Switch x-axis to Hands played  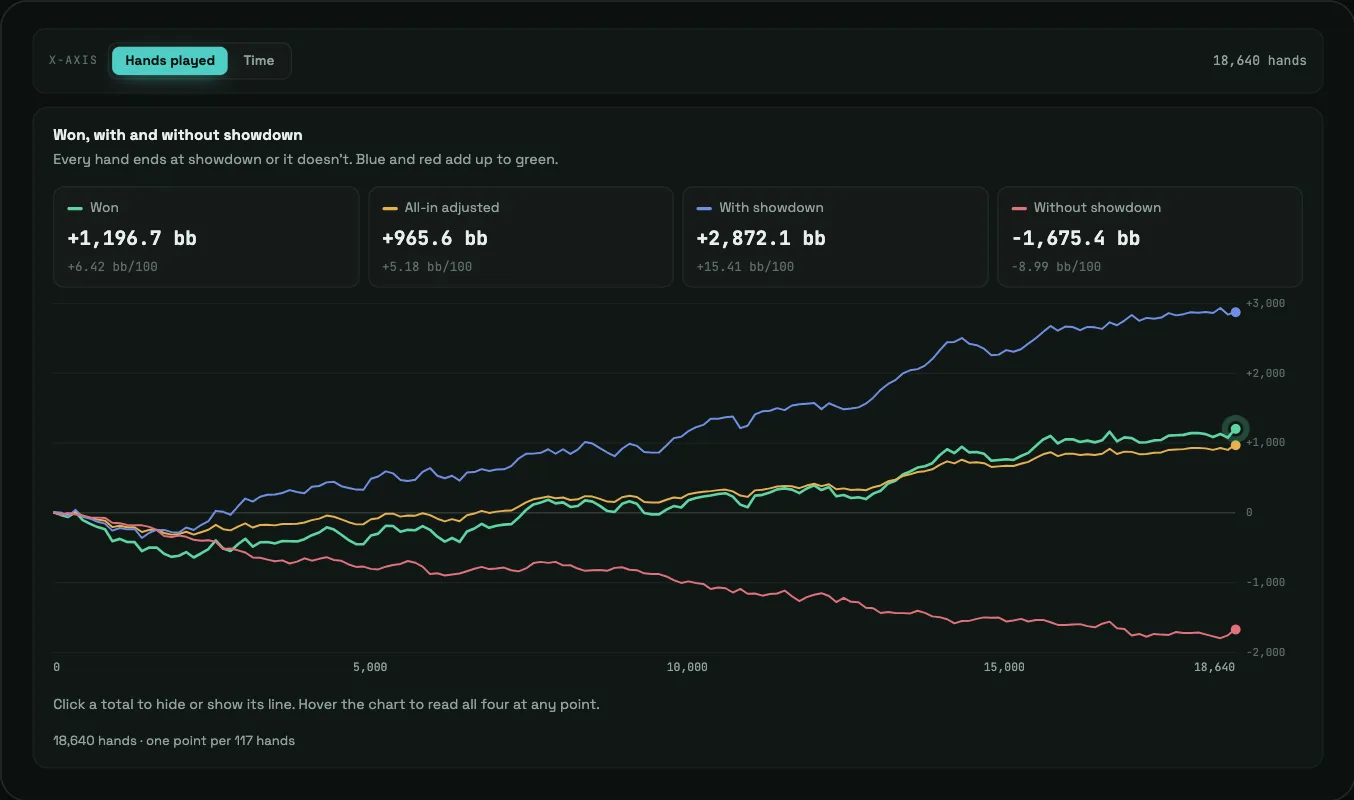click(170, 61)
